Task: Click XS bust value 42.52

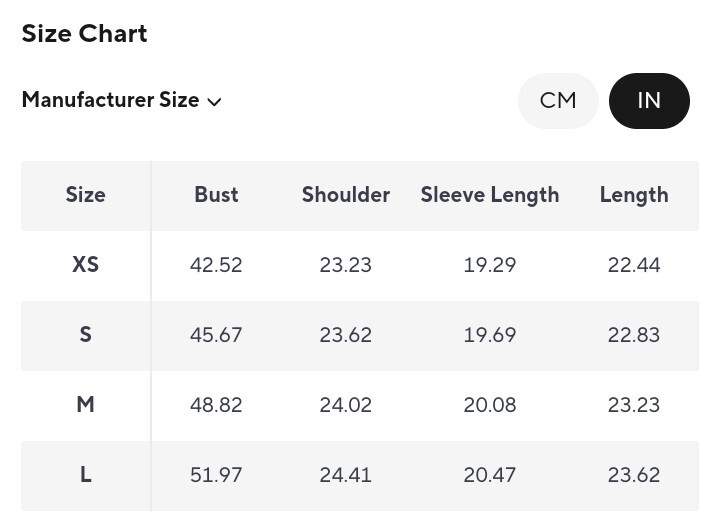Action: [216, 265]
